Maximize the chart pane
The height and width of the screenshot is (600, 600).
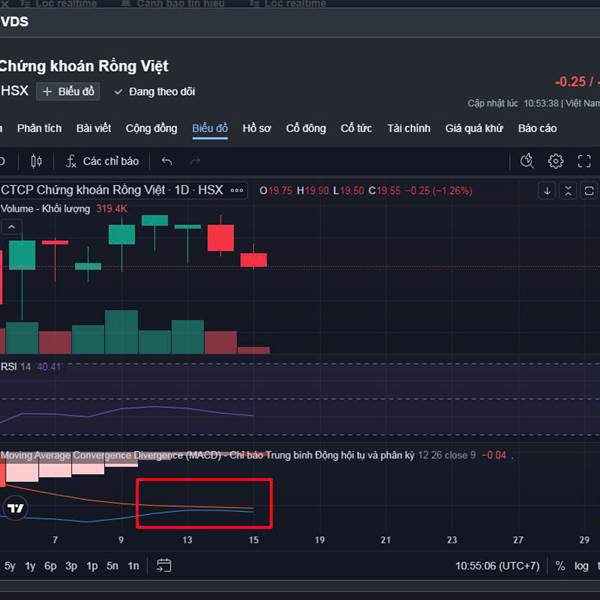coord(589,191)
